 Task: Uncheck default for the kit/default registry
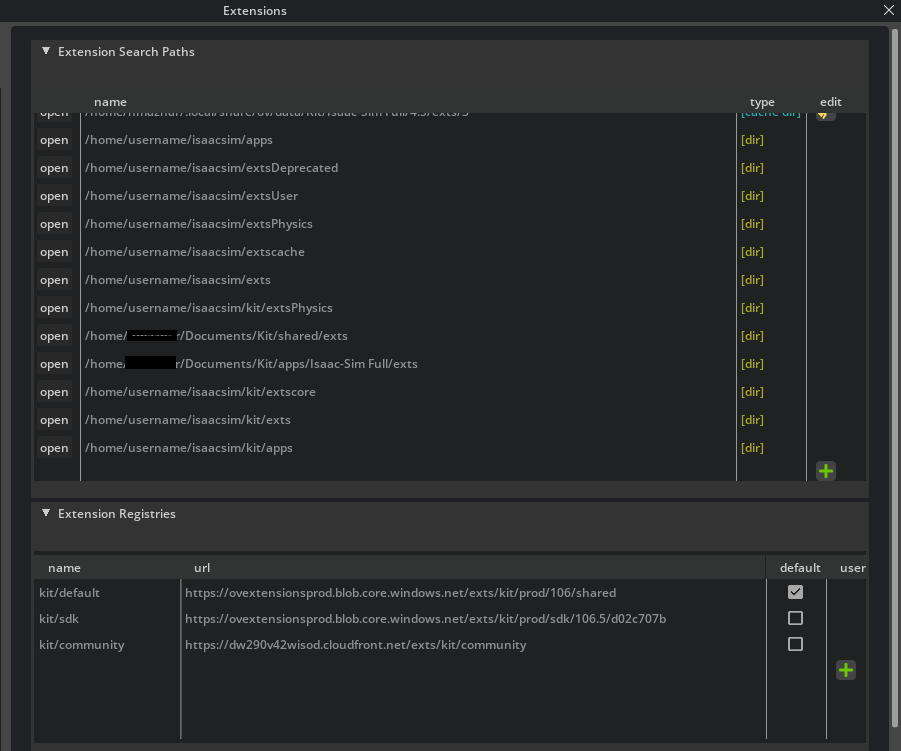tap(795, 591)
